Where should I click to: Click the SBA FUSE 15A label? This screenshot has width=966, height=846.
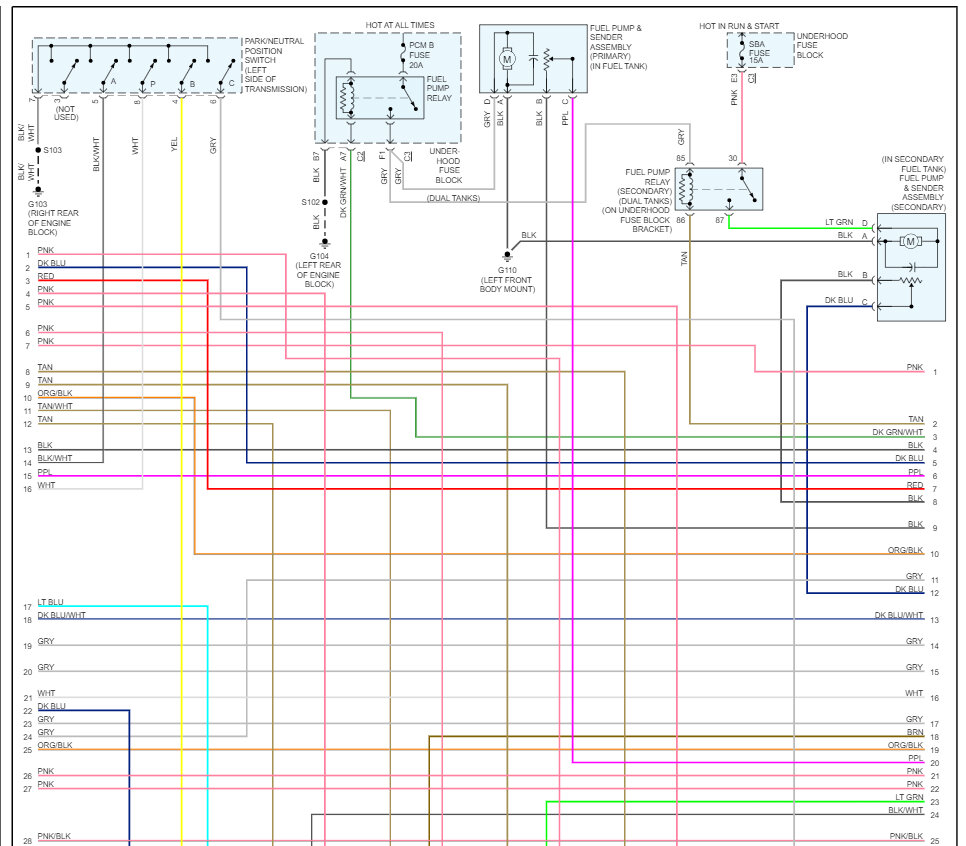point(759,52)
